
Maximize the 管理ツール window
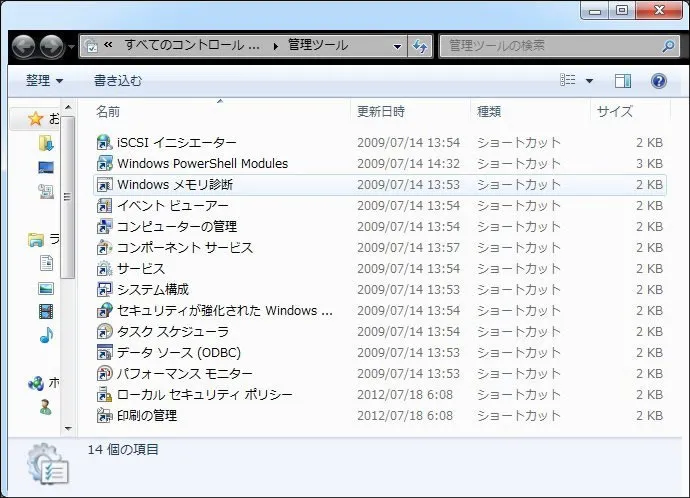click(622, 11)
